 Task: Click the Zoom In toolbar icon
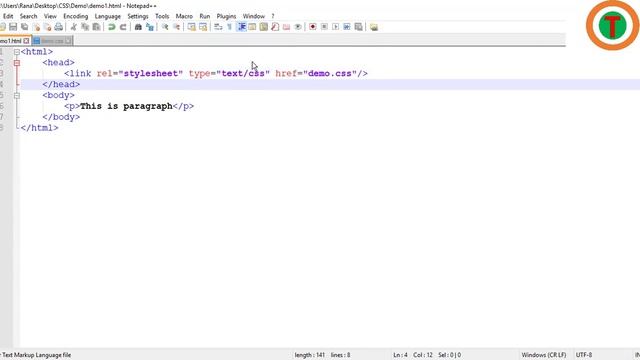pos(165,27)
